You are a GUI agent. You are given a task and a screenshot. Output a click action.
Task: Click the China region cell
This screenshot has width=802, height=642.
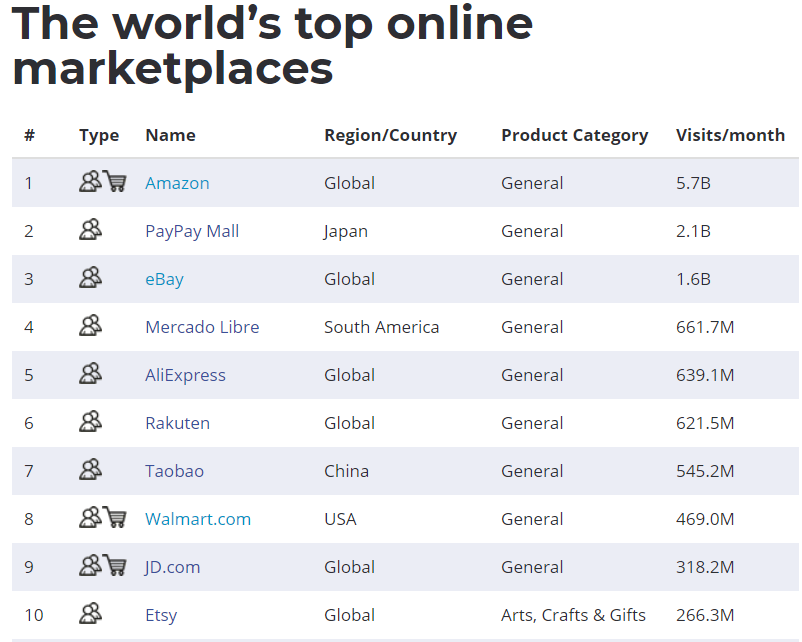346,471
